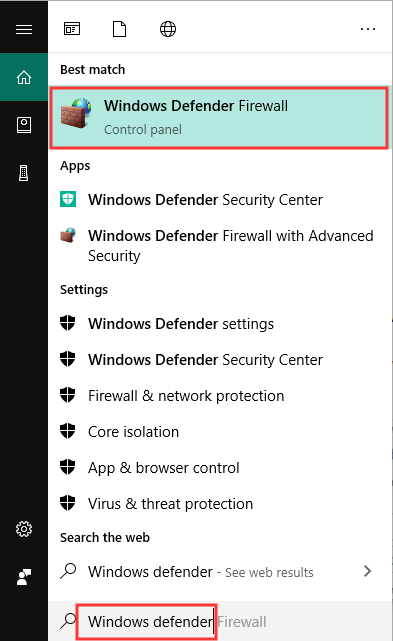Click shield icon beside Windows Defender settings
The height and width of the screenshot is (641, 393).
pyautogui.click(x=67, y=323)
